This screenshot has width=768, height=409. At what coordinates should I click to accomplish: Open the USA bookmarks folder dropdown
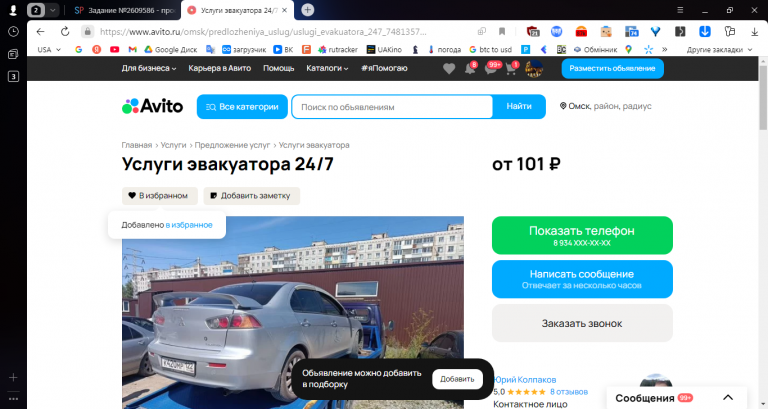point(48,49)
